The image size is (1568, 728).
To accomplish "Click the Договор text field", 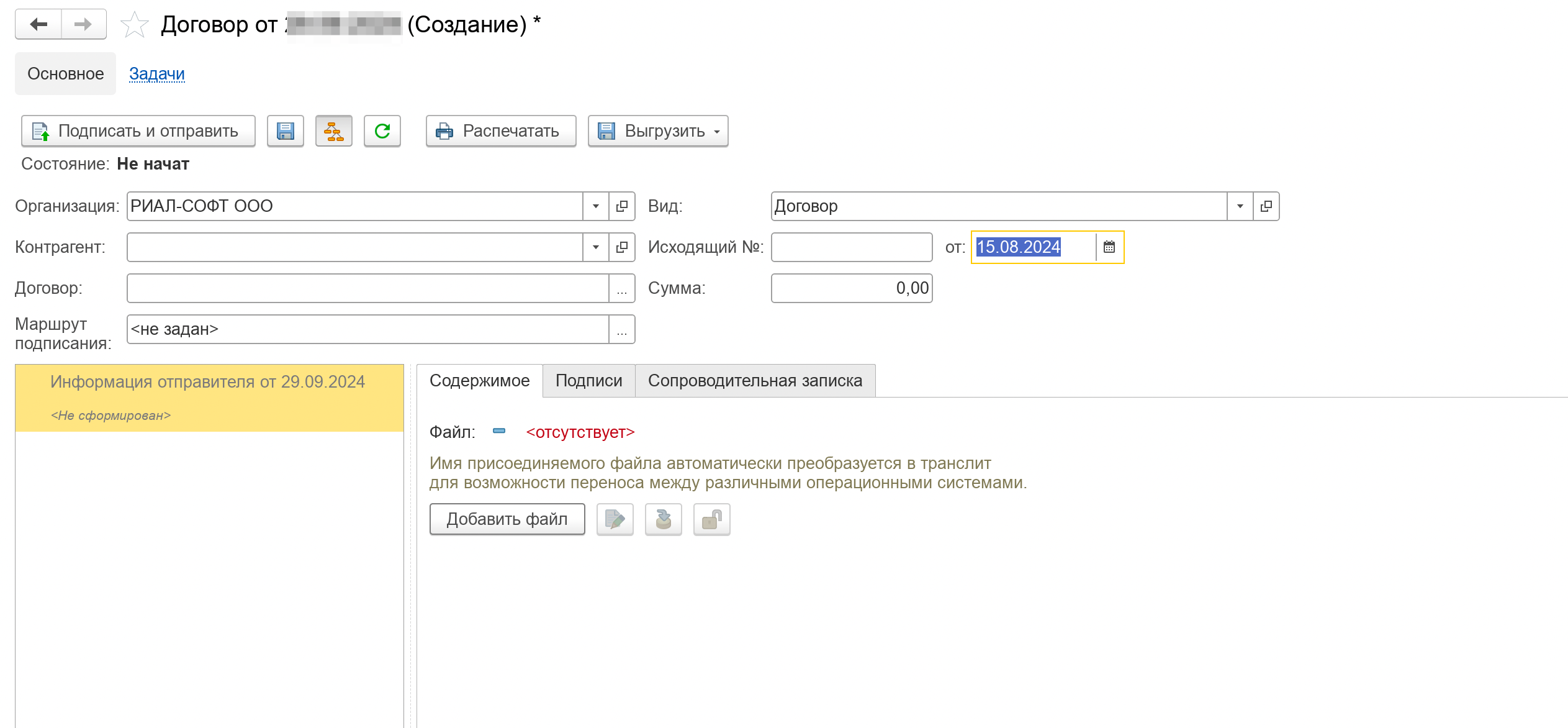I will click(x=368, y=288).
